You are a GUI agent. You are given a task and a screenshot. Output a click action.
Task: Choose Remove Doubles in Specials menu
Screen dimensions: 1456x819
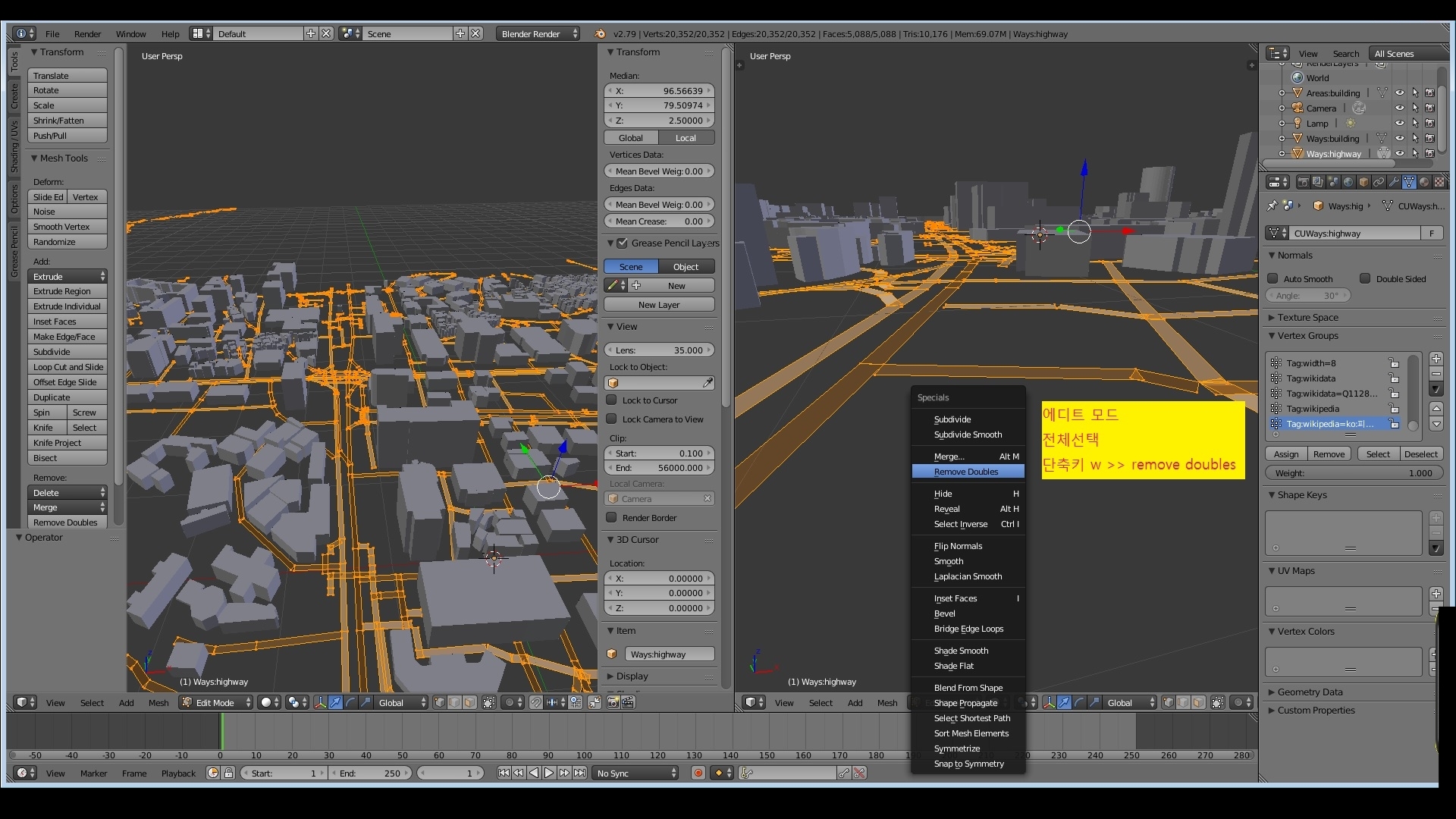click(966, 472)
